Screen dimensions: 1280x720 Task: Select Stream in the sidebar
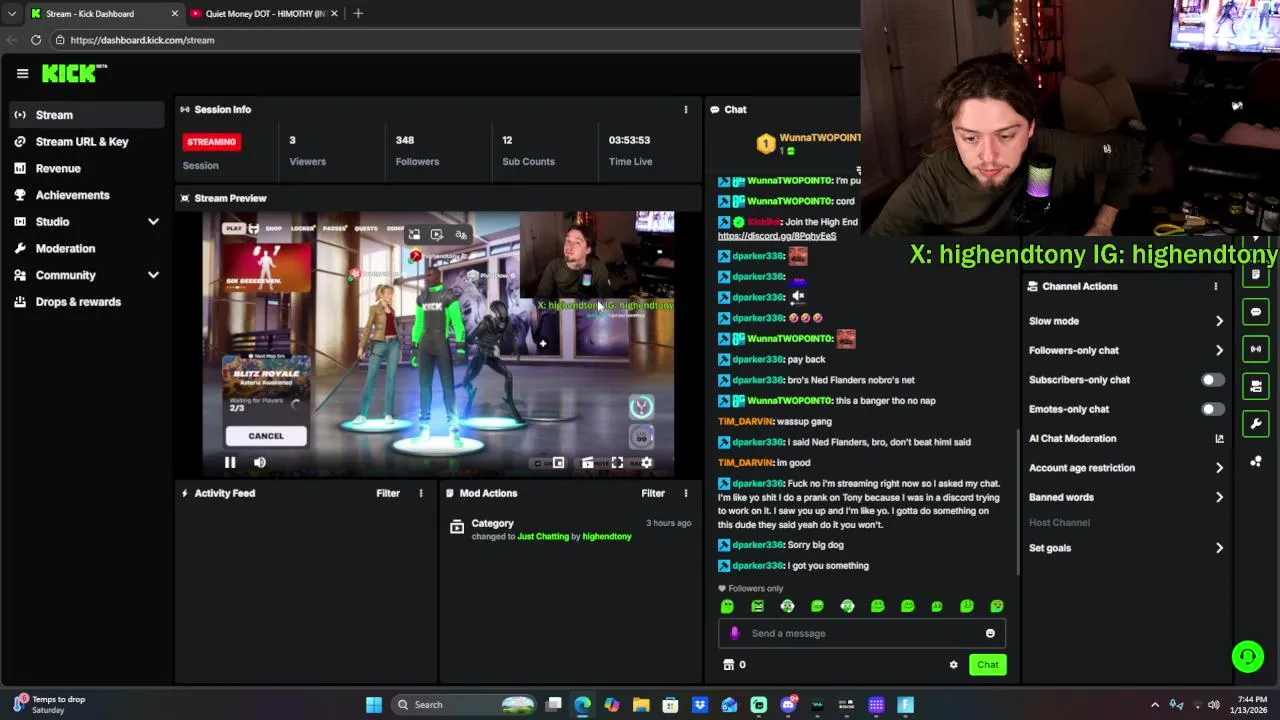coord(88,115)
